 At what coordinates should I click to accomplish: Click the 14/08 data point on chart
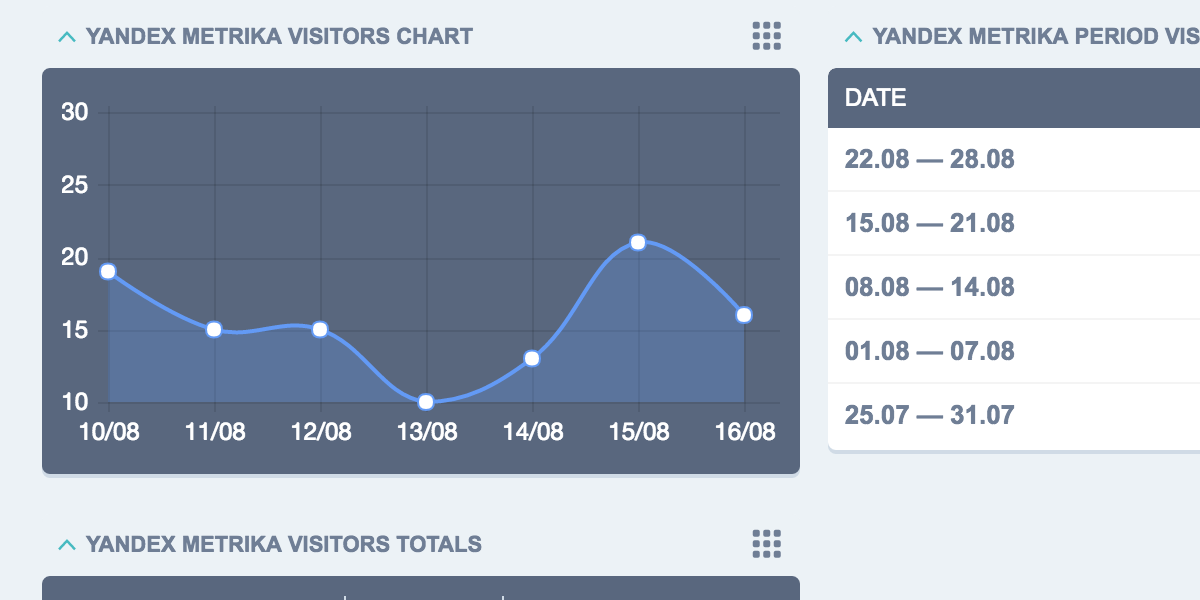click(x=532, y=358)
